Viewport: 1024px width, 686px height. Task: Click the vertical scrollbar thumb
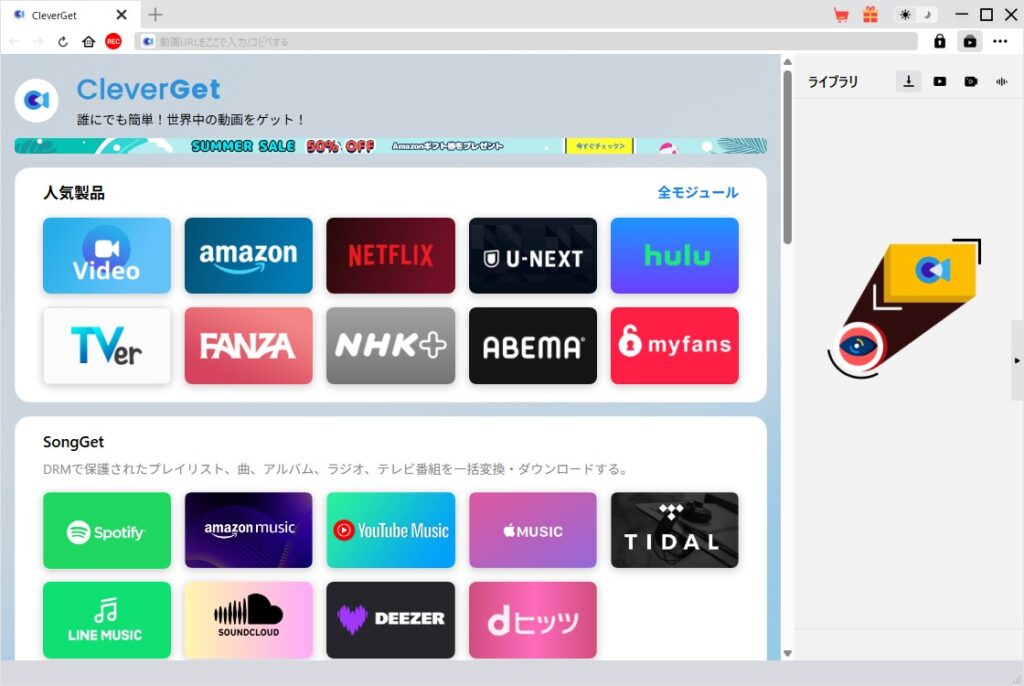(x=788, y=157)
